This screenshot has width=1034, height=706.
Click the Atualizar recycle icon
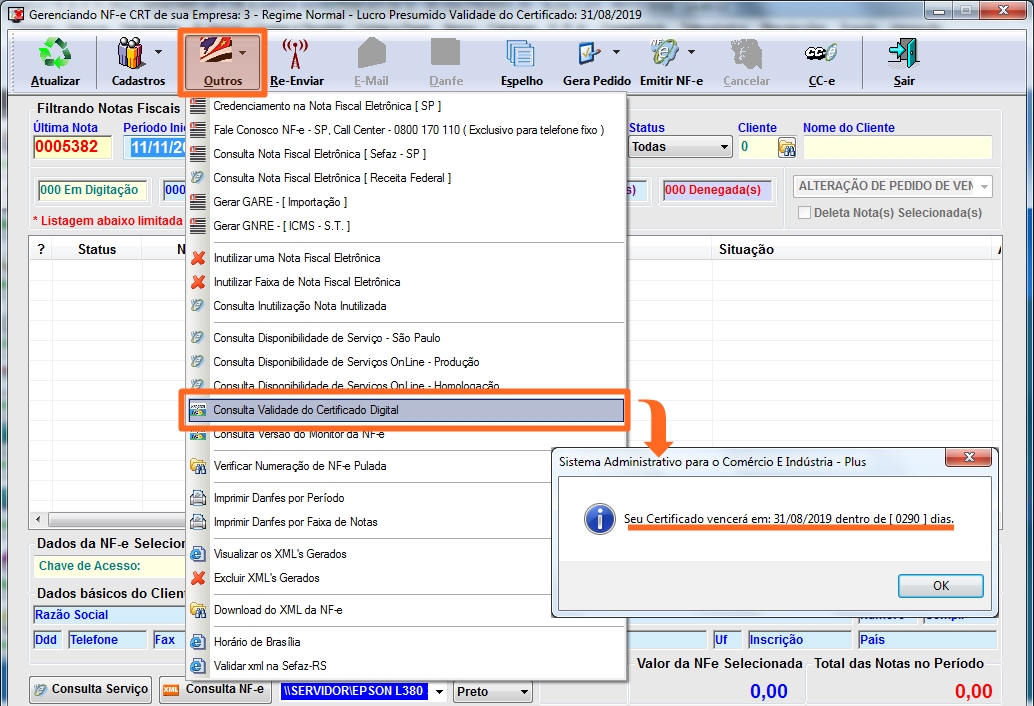point(55,54)
